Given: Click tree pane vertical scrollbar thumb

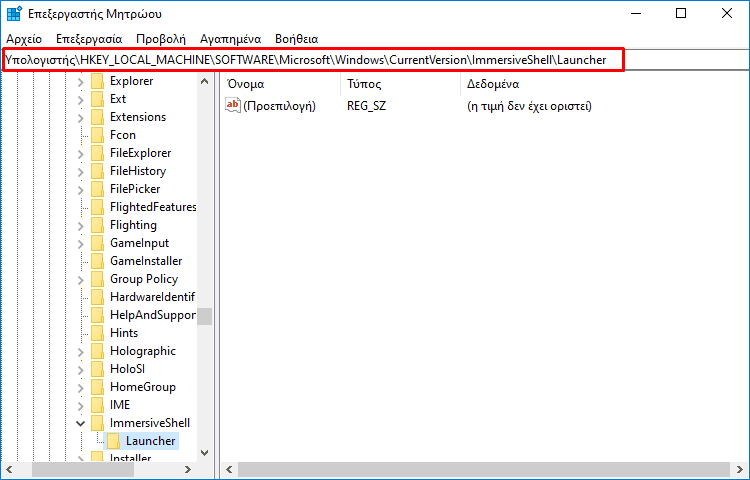Looking at the screenshot, I should click(x=205, y=316).
